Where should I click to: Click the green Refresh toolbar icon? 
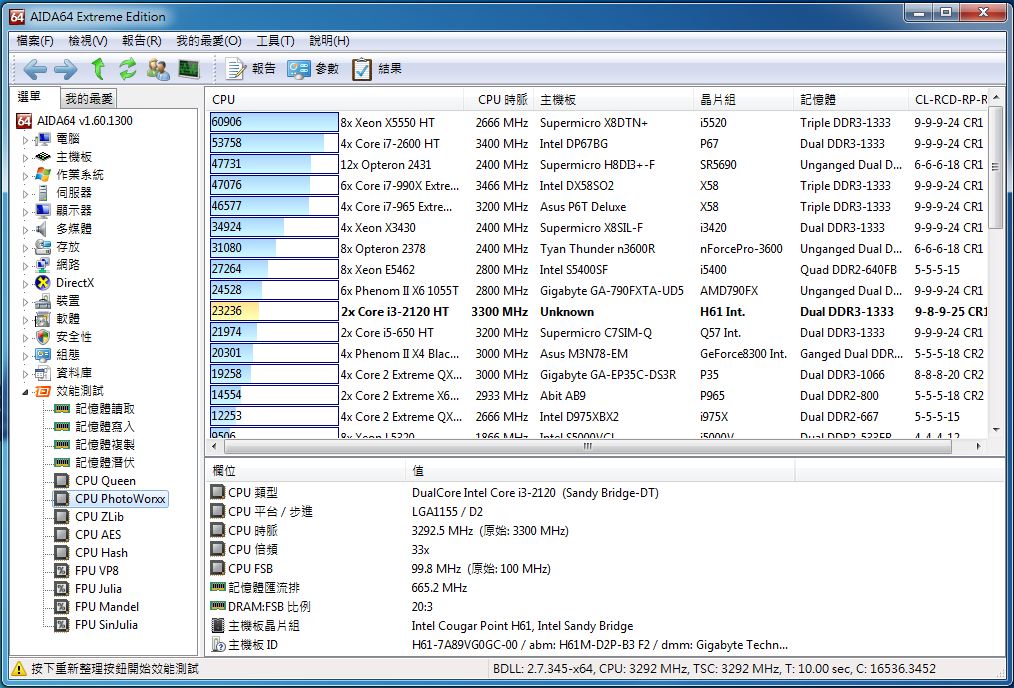[127, 69]
